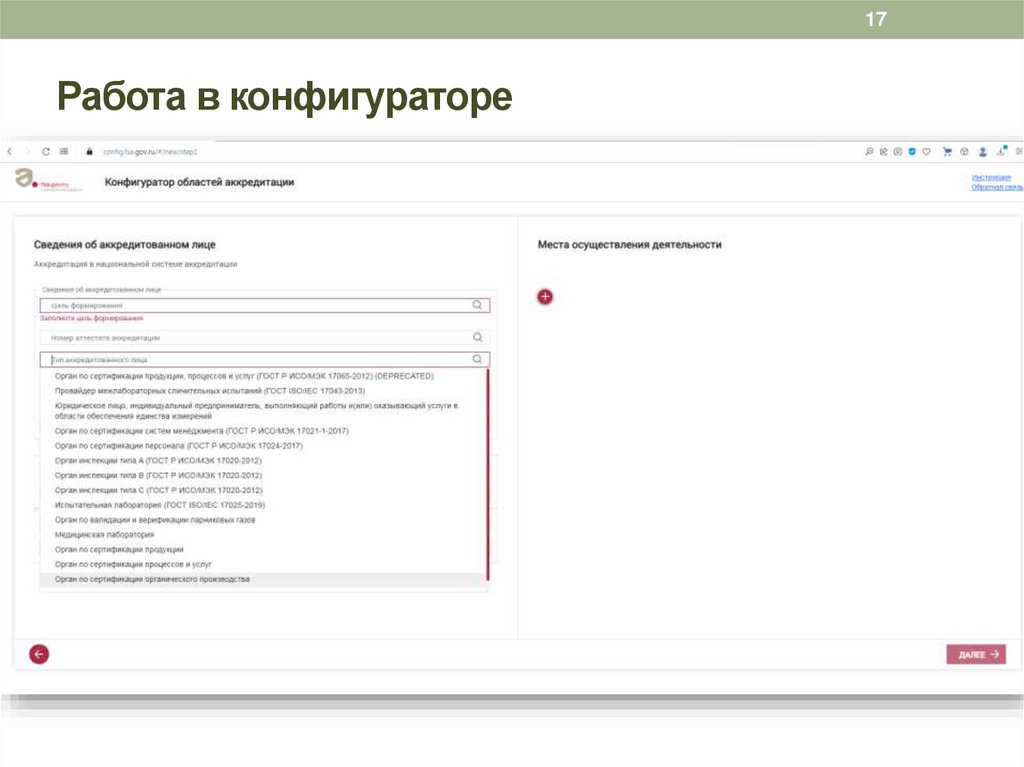
Task: Click the page reload icon
Action: coord(46,151)
